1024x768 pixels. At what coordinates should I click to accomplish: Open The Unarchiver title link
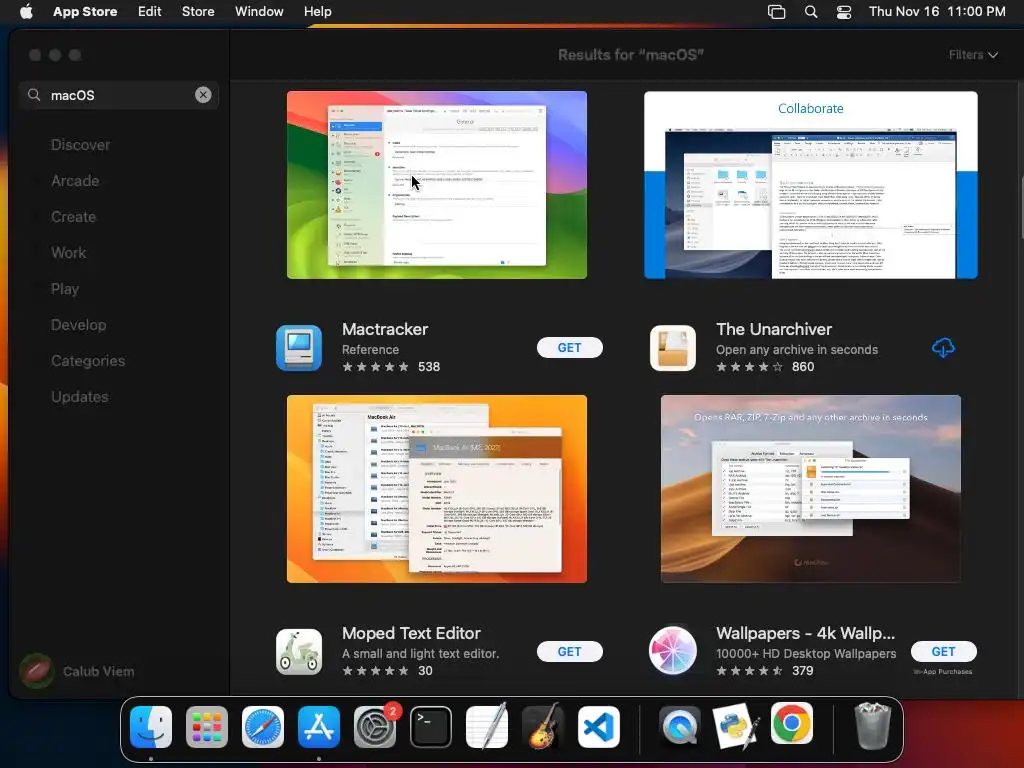(774, 329)
